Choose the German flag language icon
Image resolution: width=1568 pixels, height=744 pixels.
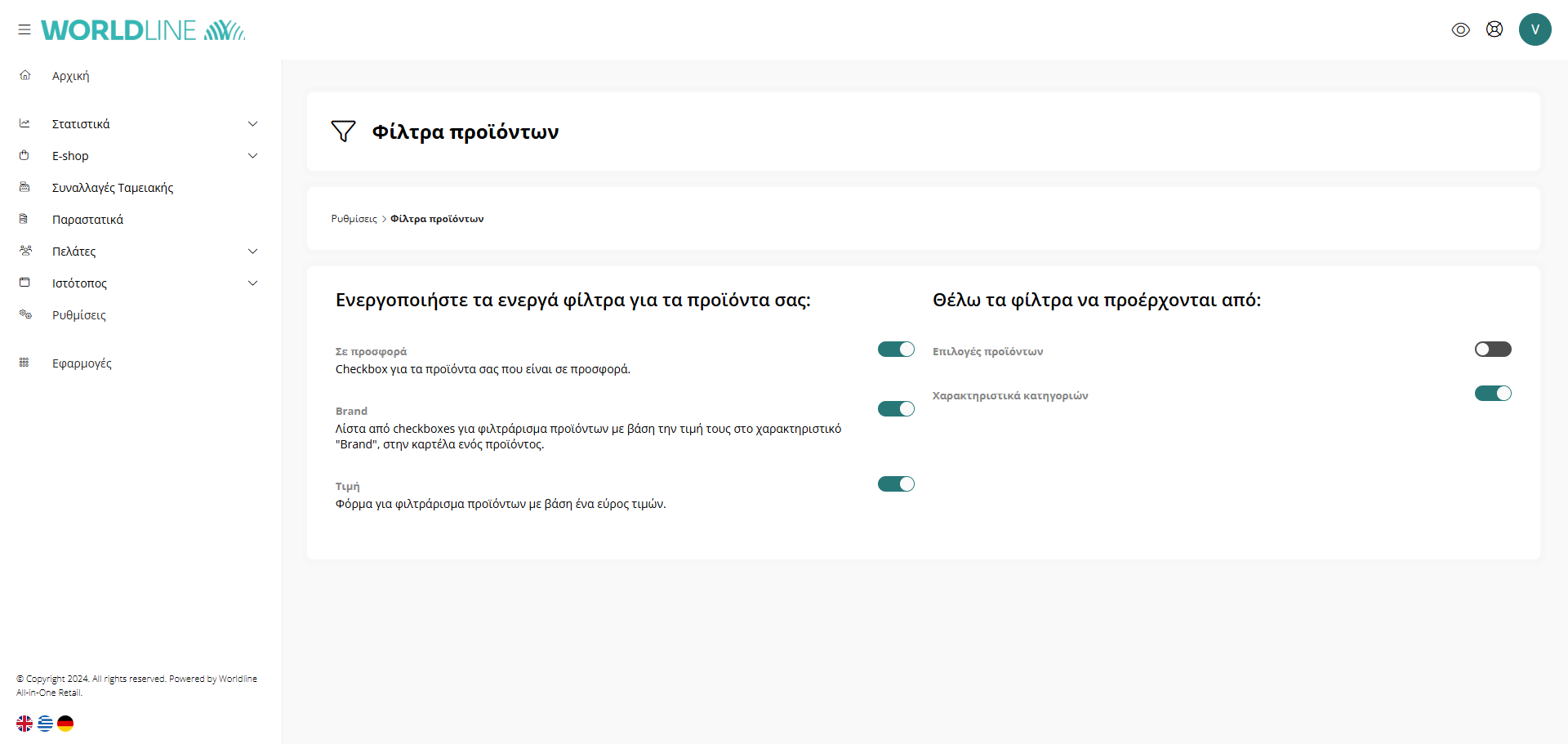tap(65, 723)
